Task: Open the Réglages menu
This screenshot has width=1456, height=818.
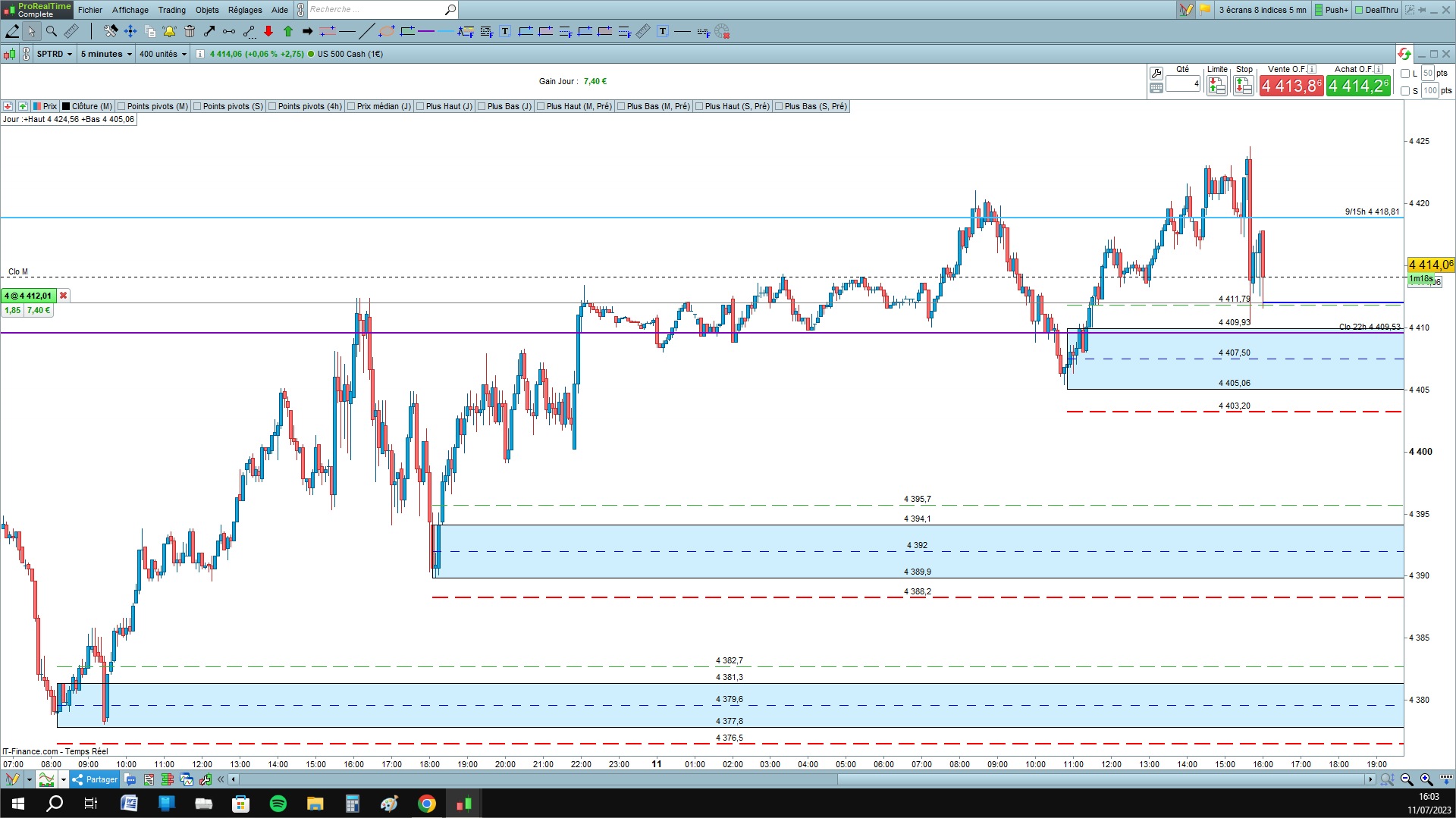Action: [x=244, y=10]
